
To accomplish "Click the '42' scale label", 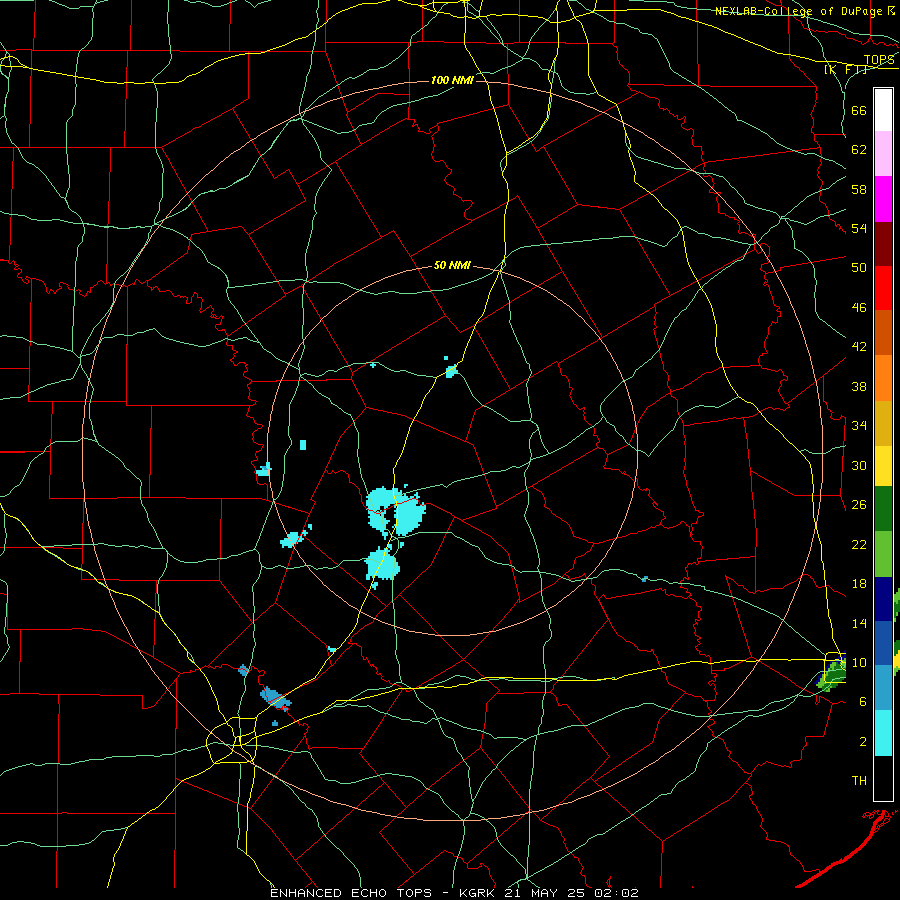I will click(x=859, y=347).
